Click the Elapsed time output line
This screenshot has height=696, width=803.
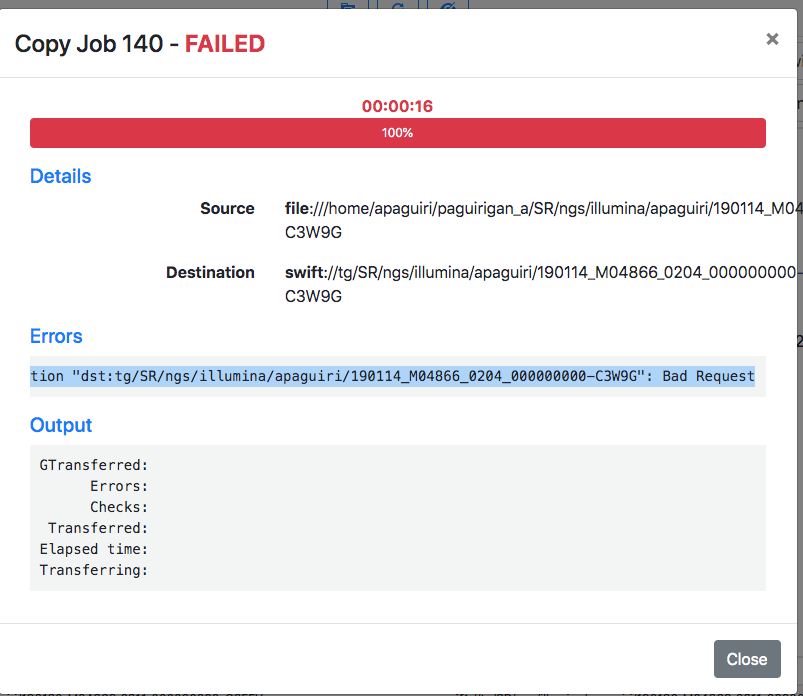coord(94,549)
